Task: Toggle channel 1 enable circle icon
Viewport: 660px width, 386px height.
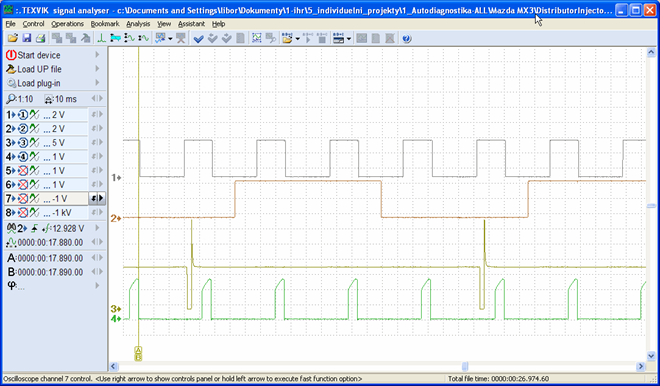Action: [23, 114]
